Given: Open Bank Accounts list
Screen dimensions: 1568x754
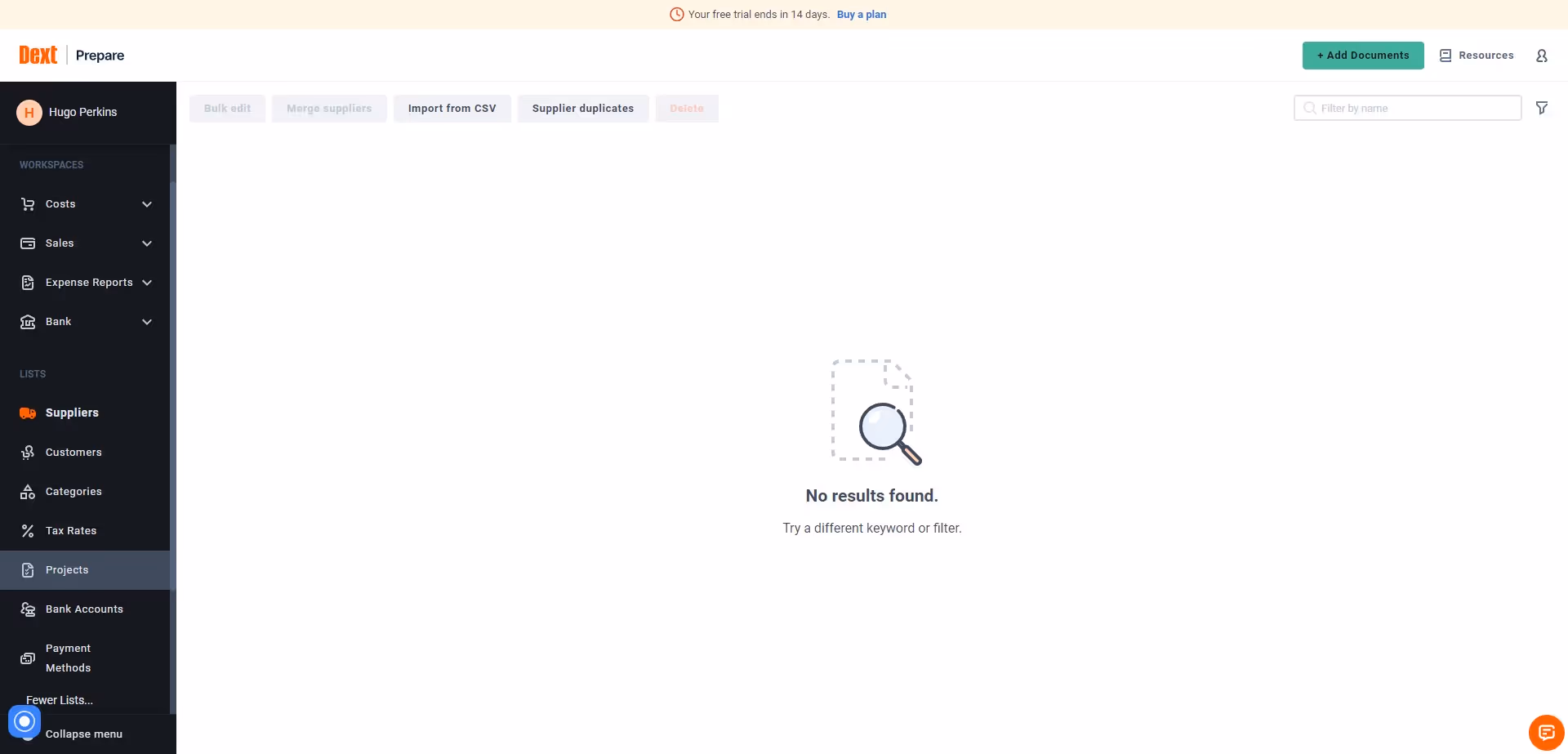Looking at the screenshot, I should pos(85,609).
